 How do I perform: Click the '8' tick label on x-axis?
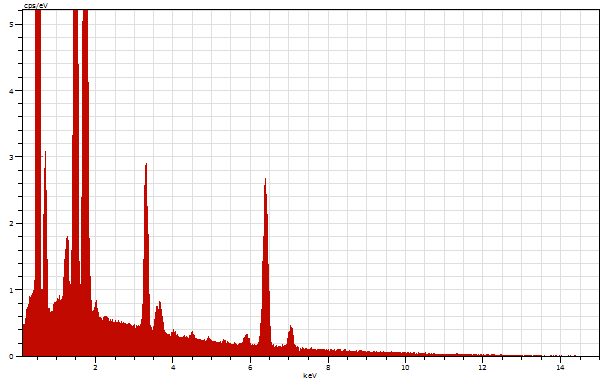click(x=328, y=367)
